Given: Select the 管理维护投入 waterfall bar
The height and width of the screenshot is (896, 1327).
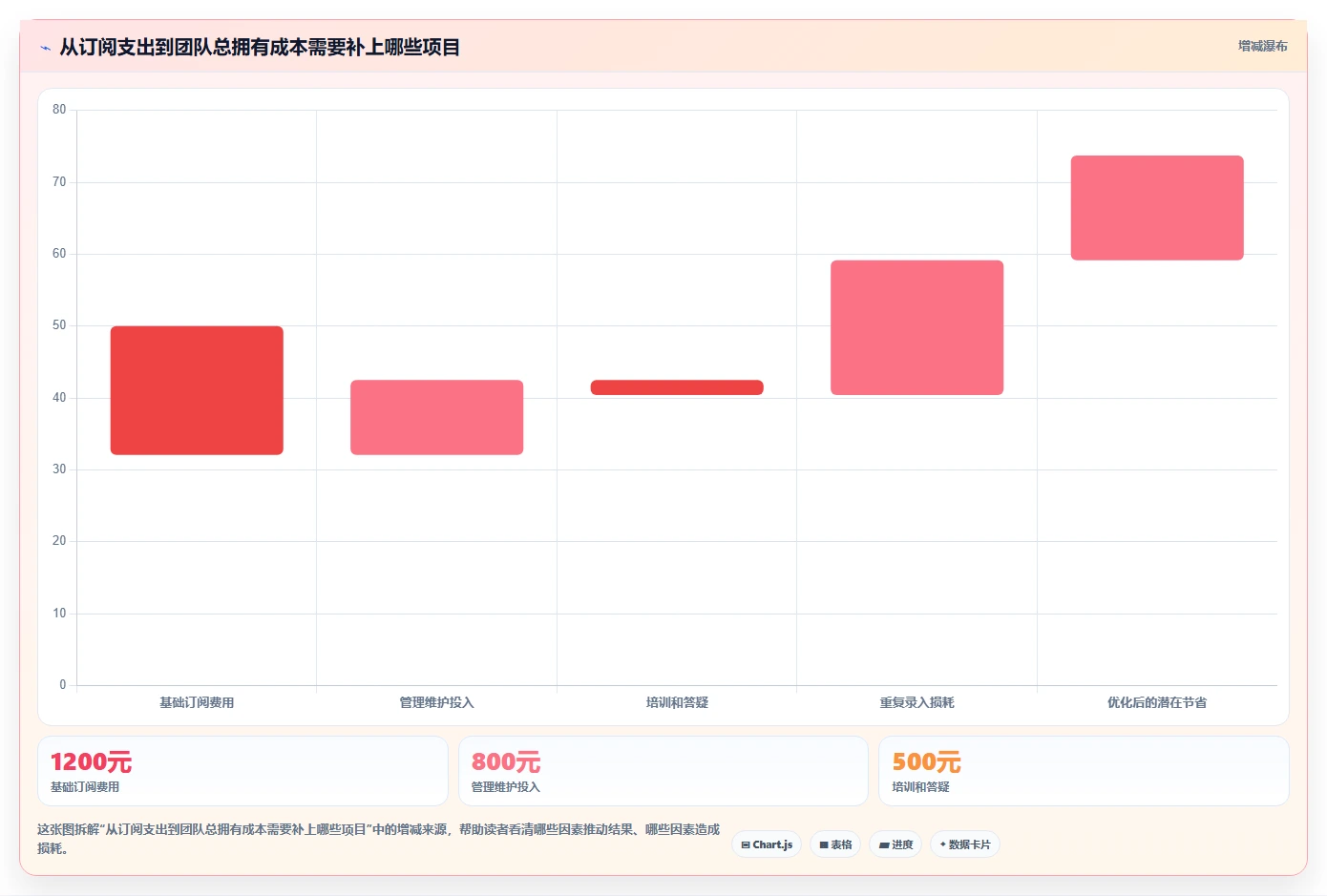Looking at the screenshot, I should pos(436,417).
